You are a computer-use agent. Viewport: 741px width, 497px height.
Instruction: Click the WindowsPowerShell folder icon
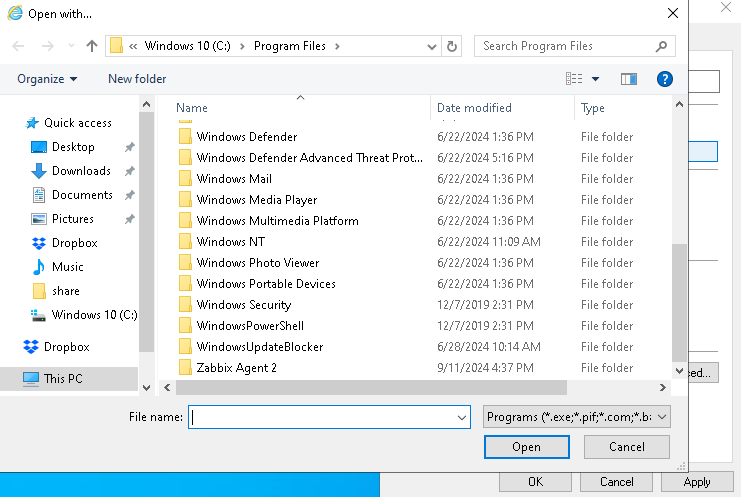[x=185, y=326]
